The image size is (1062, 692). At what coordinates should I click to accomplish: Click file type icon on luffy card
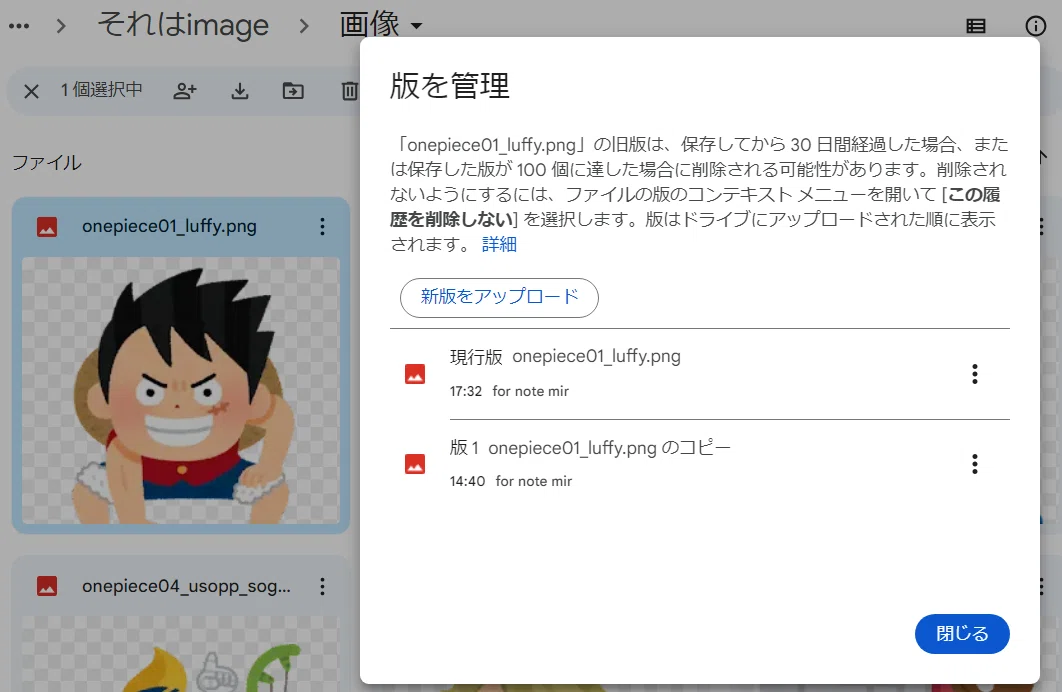(47, 227)
